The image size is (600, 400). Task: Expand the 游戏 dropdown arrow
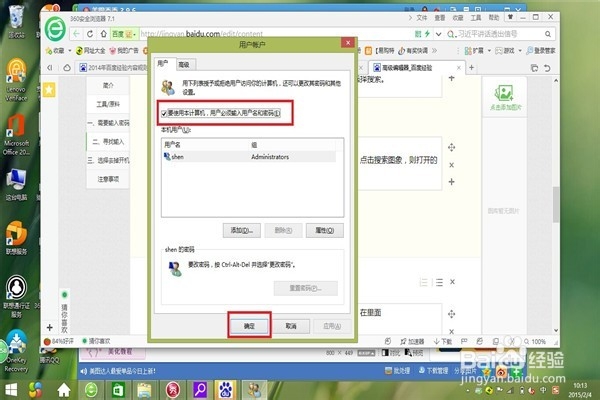[520, 51]
